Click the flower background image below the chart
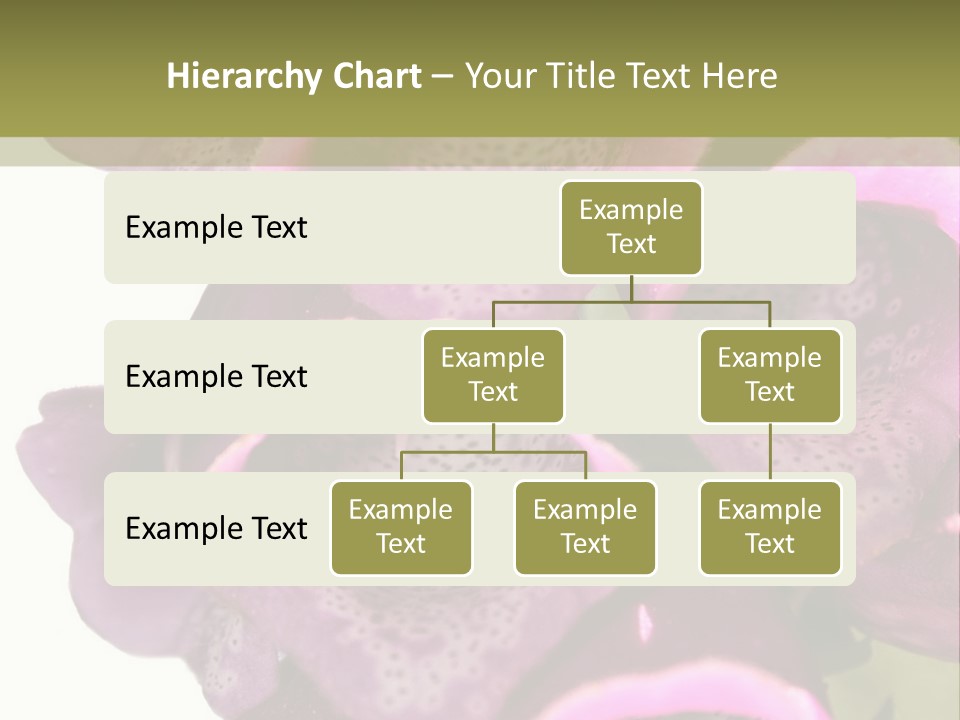The width and height of the screenshot is (960, 720). pos(480,650)
